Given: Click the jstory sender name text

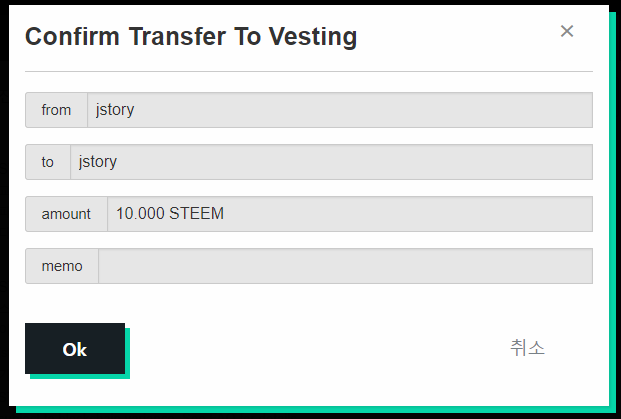Looking at the screenshot, I should pyautogui.click(x=115, y=110).
